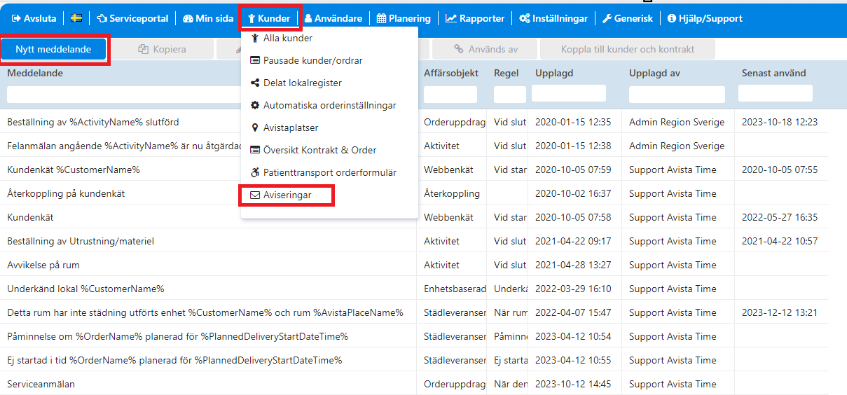Click the Aviseringar envelope icon
Image resolution: width=847 pixels, height=395 pixels.
tap(255, 196)
